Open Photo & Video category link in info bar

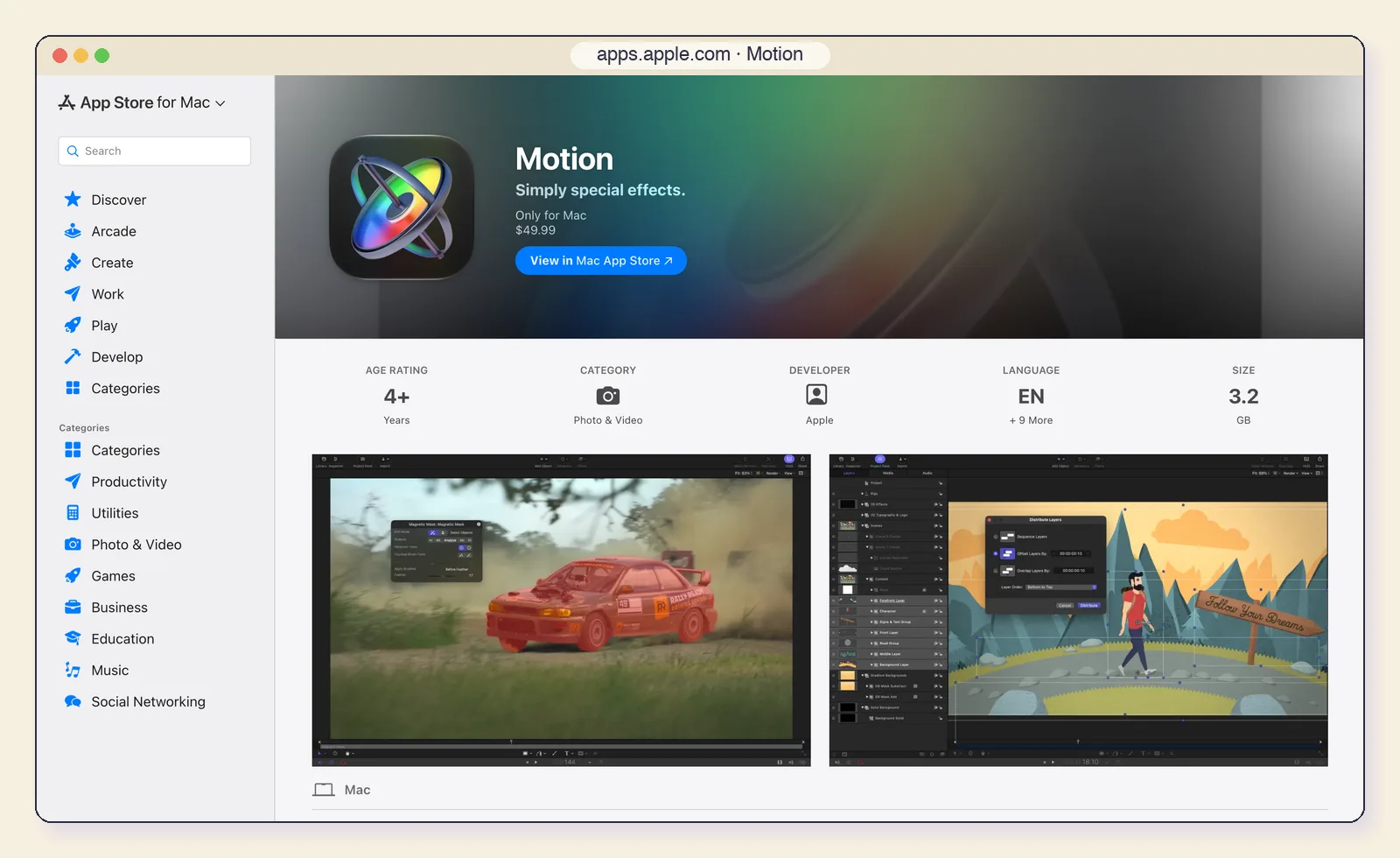tap(608, 420)
